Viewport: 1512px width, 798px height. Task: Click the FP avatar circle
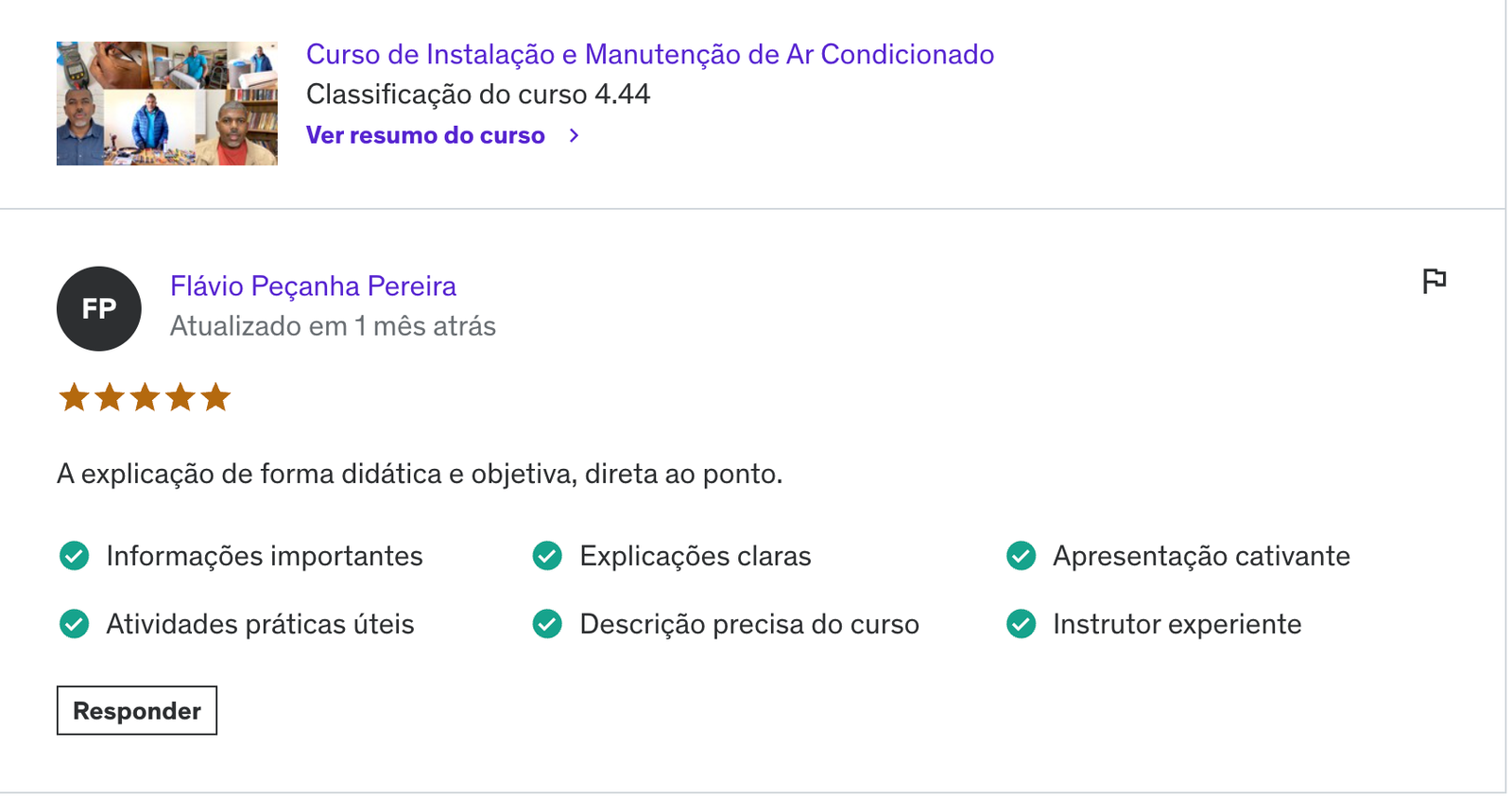point(99,308)
